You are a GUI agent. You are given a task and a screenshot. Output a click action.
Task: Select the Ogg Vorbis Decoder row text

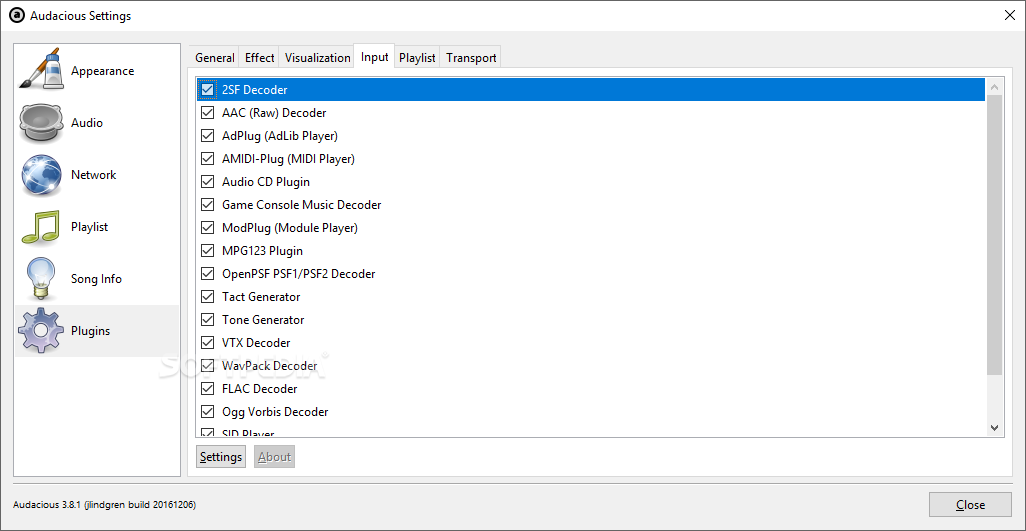click(275, 412)
